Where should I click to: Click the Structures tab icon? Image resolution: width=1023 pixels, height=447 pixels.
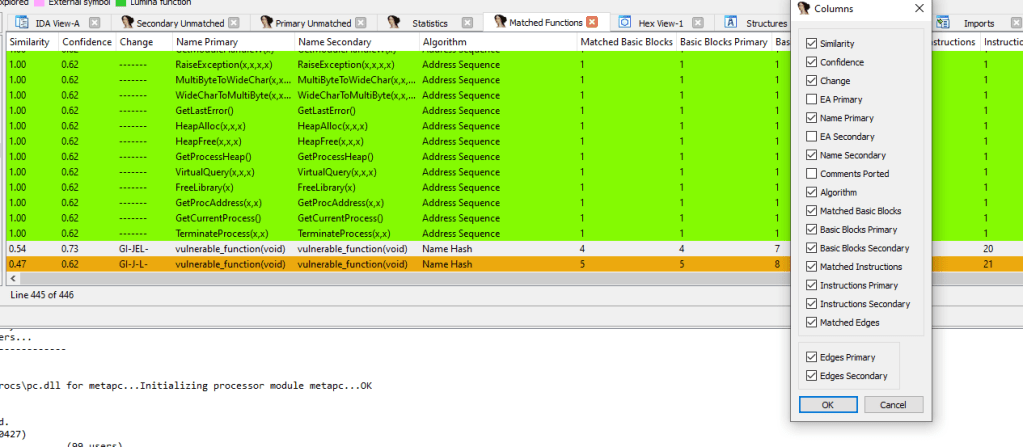(x=731, y=22)
